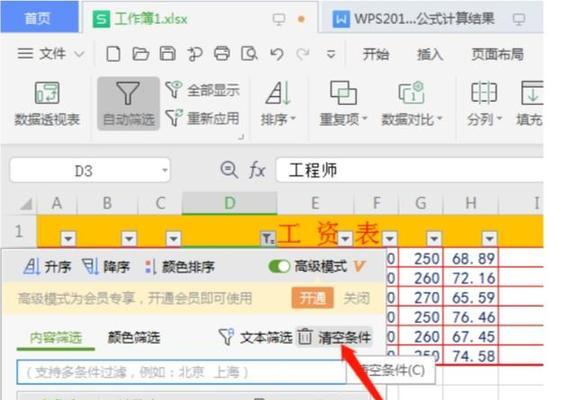Open filter dropdown arrow in column A
The width and height of the screenshot is (576, 400).
pyautogui.click(x=68, y=238)
